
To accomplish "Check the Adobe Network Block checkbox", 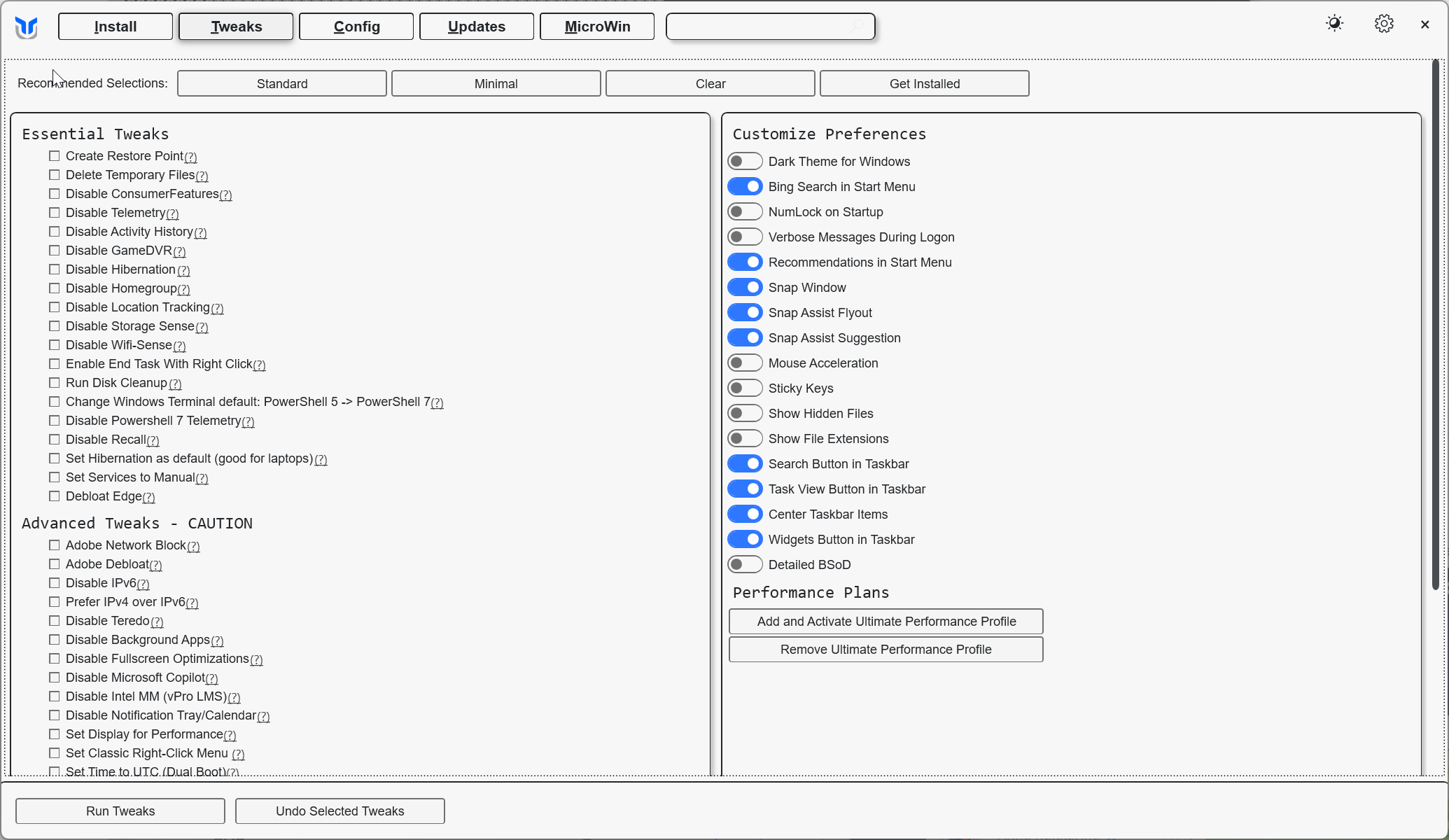I will [x=55, y=545].
